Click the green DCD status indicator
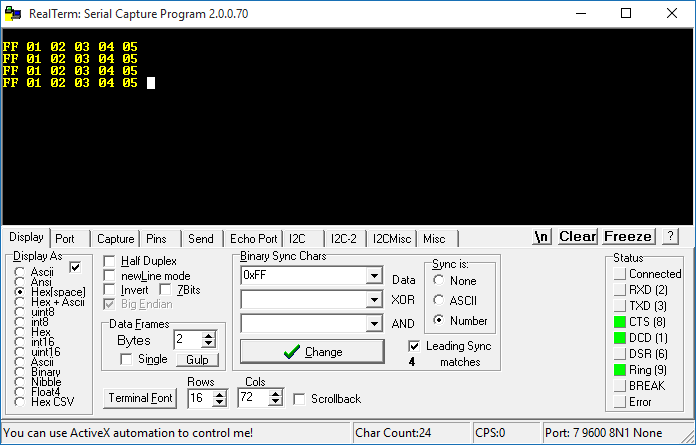 [620, 337]
